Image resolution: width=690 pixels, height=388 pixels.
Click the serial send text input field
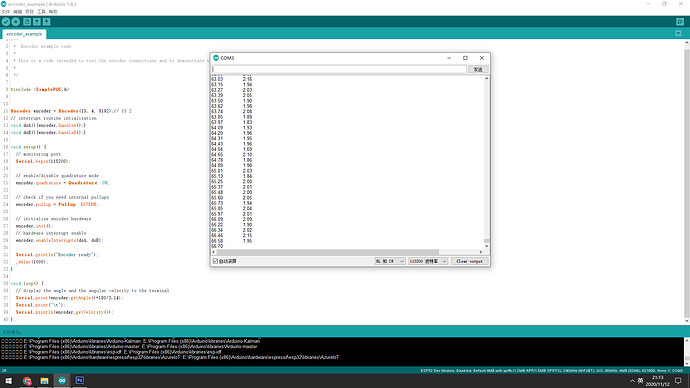pyautogui.click(x=339, y=69)
